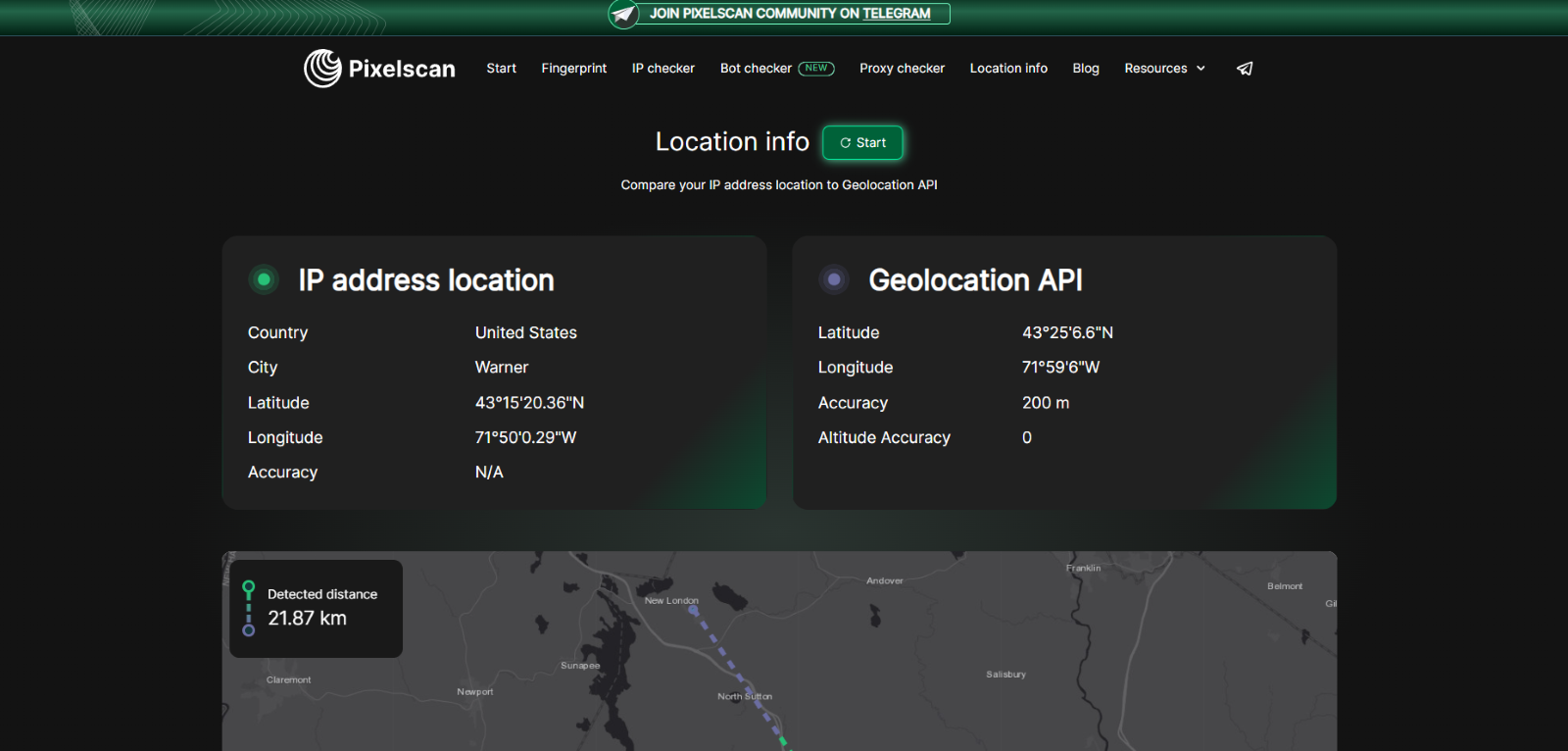
Task: Click the NEW badge beside Bot checker
Action: tap(815, 69)
